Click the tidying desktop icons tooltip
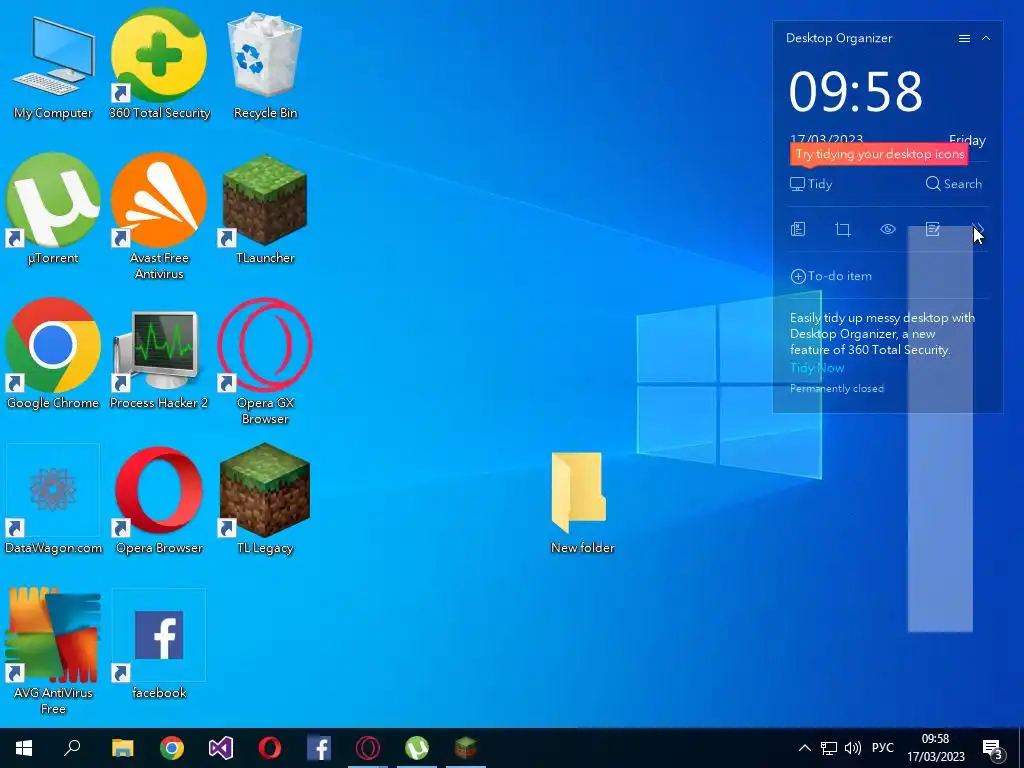Viewport: 1024px width, 768px height. (879, 154)
